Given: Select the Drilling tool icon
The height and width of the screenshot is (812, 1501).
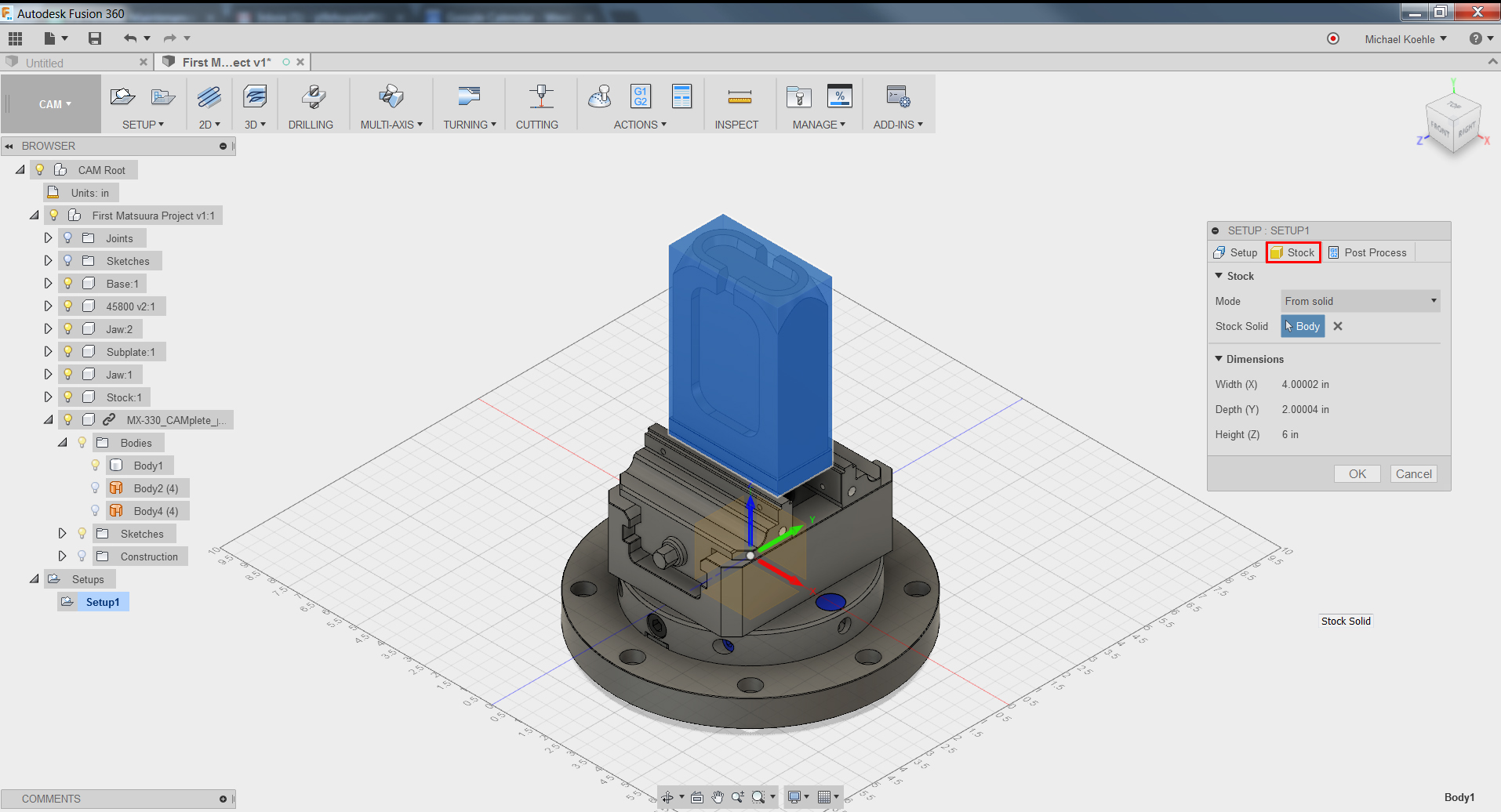Looking at the screenshot, I should [313, 96].
